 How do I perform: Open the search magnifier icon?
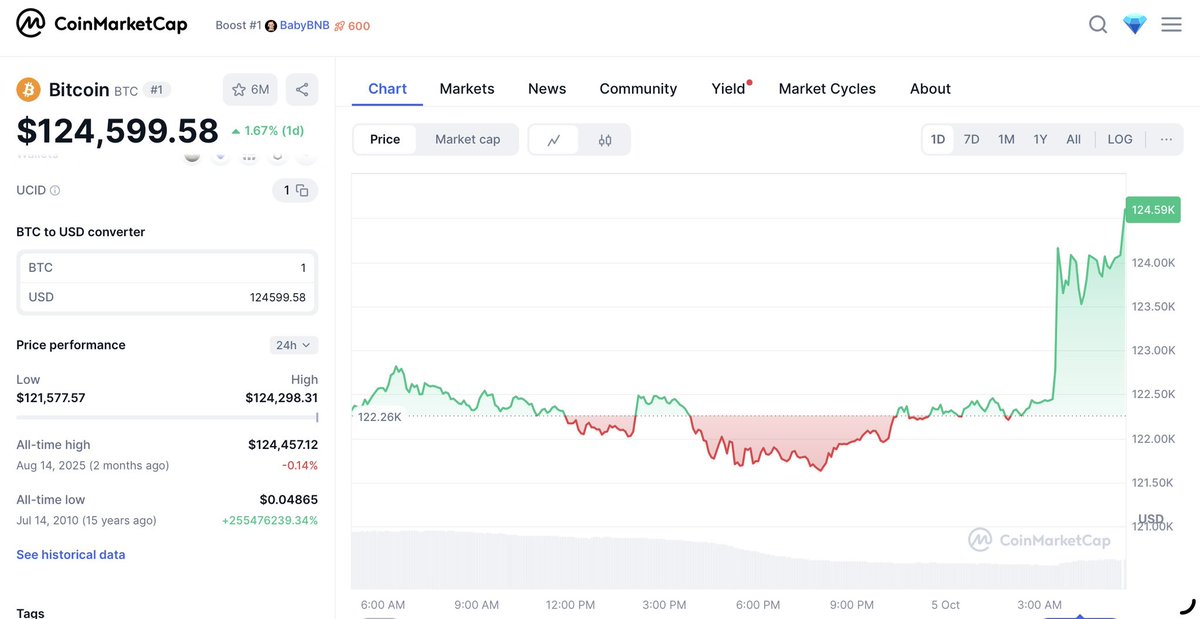1098,25
